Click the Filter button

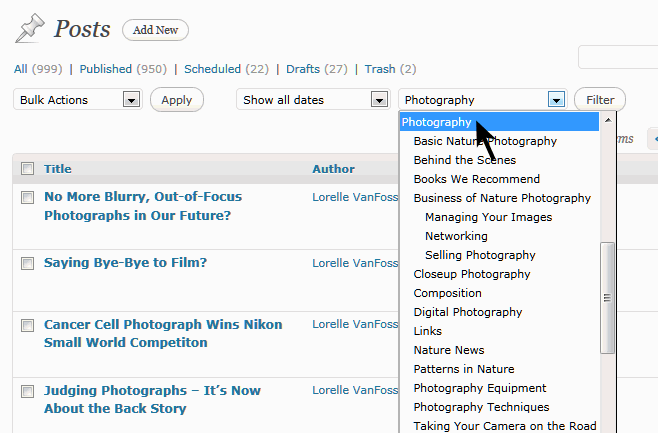point(600,100)
